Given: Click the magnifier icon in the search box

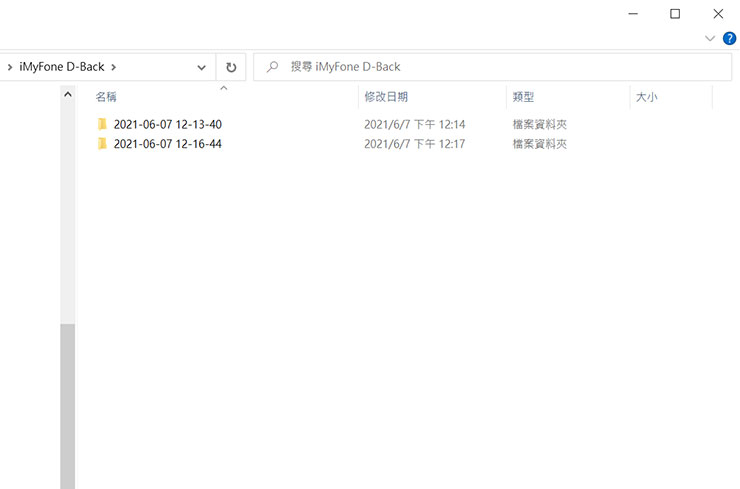Looking at the screenshot, I should coord(272,67).
